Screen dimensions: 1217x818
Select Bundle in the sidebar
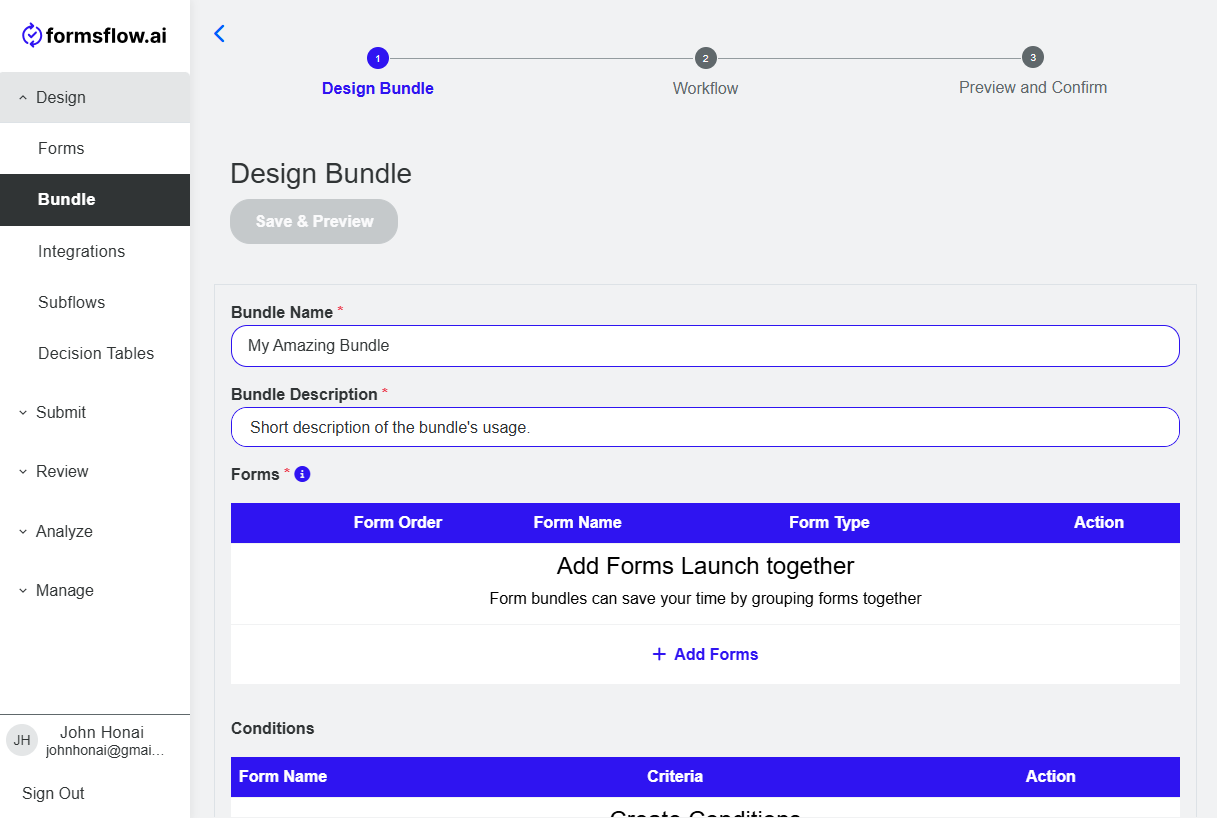pos(95,199)
